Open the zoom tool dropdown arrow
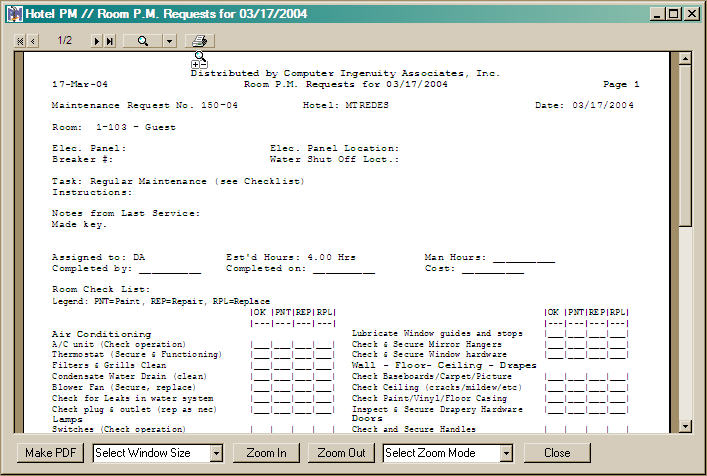This screenshot has height=476, width=707. coord(168,41)
